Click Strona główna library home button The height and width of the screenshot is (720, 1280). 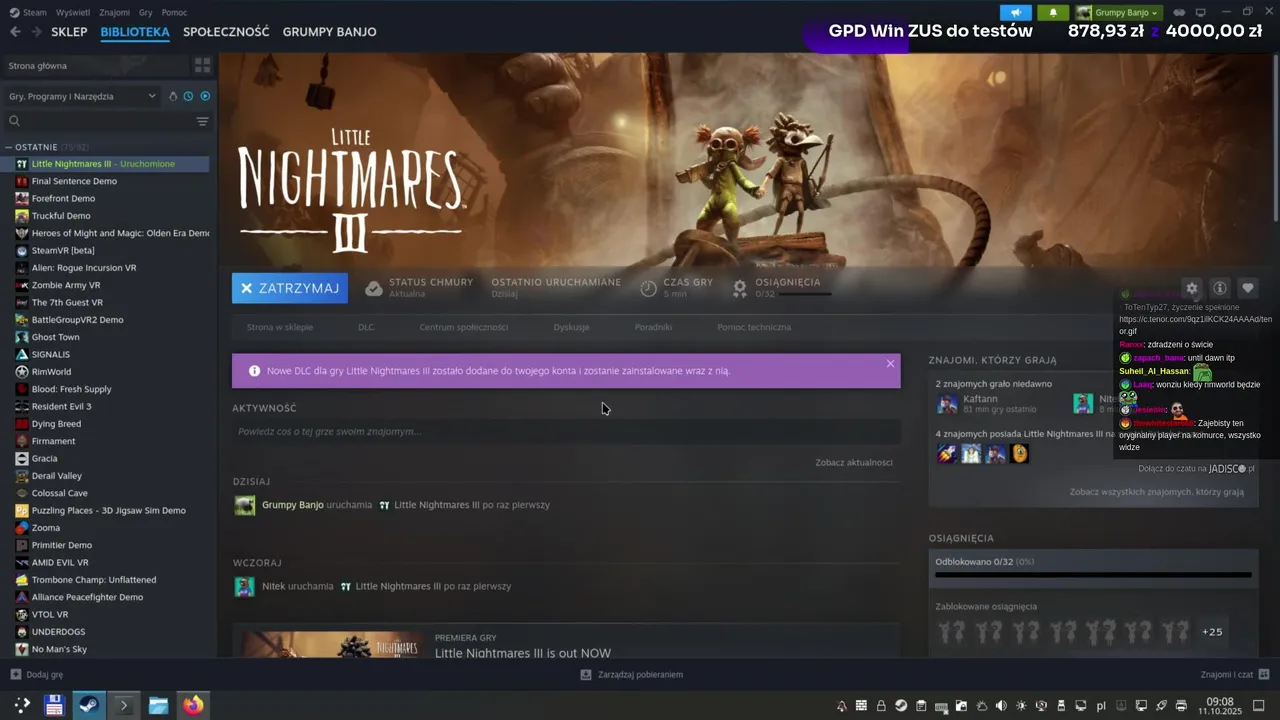(97, 66)
